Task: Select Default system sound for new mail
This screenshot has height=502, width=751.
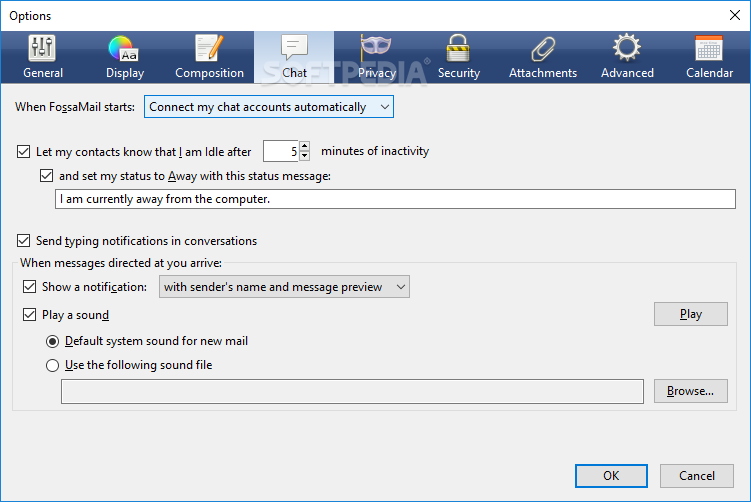Action: [x=52, y=341]
